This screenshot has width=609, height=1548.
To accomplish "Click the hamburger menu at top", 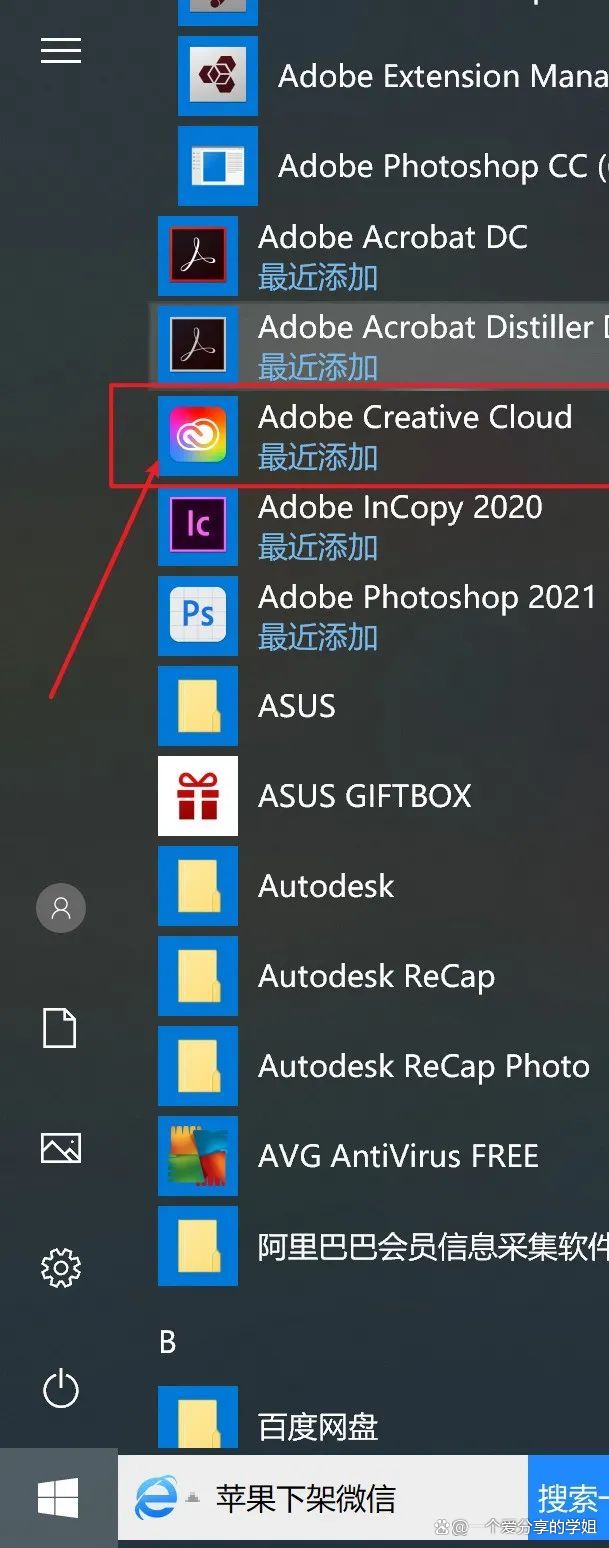I will click(60, 51).
